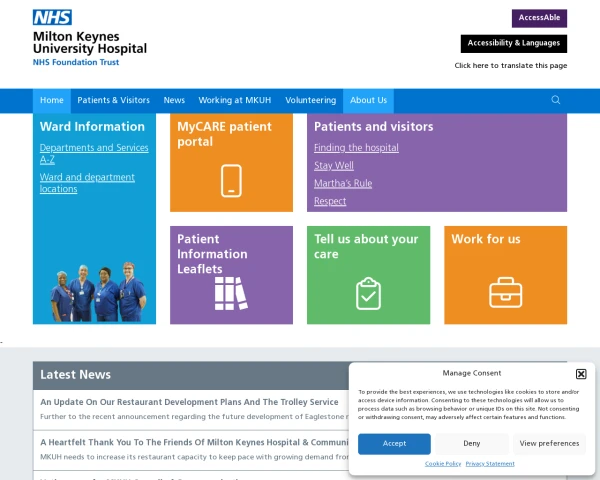This screenshot has width=600, height=480.
Task: Click Tell us about your care title
Action: click(x=366, y=247)
